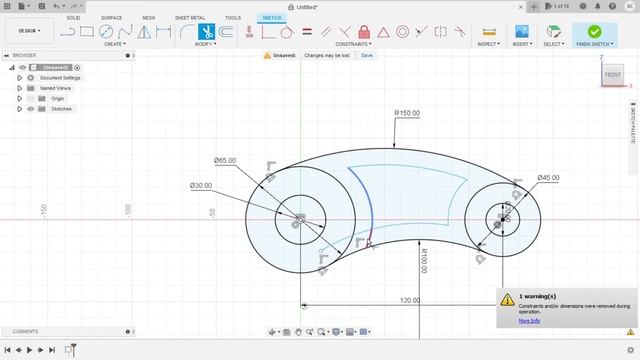Apply the Fix/Unfix lock constraint
This screenshot has width=640, height=360.
click(364, 31)
